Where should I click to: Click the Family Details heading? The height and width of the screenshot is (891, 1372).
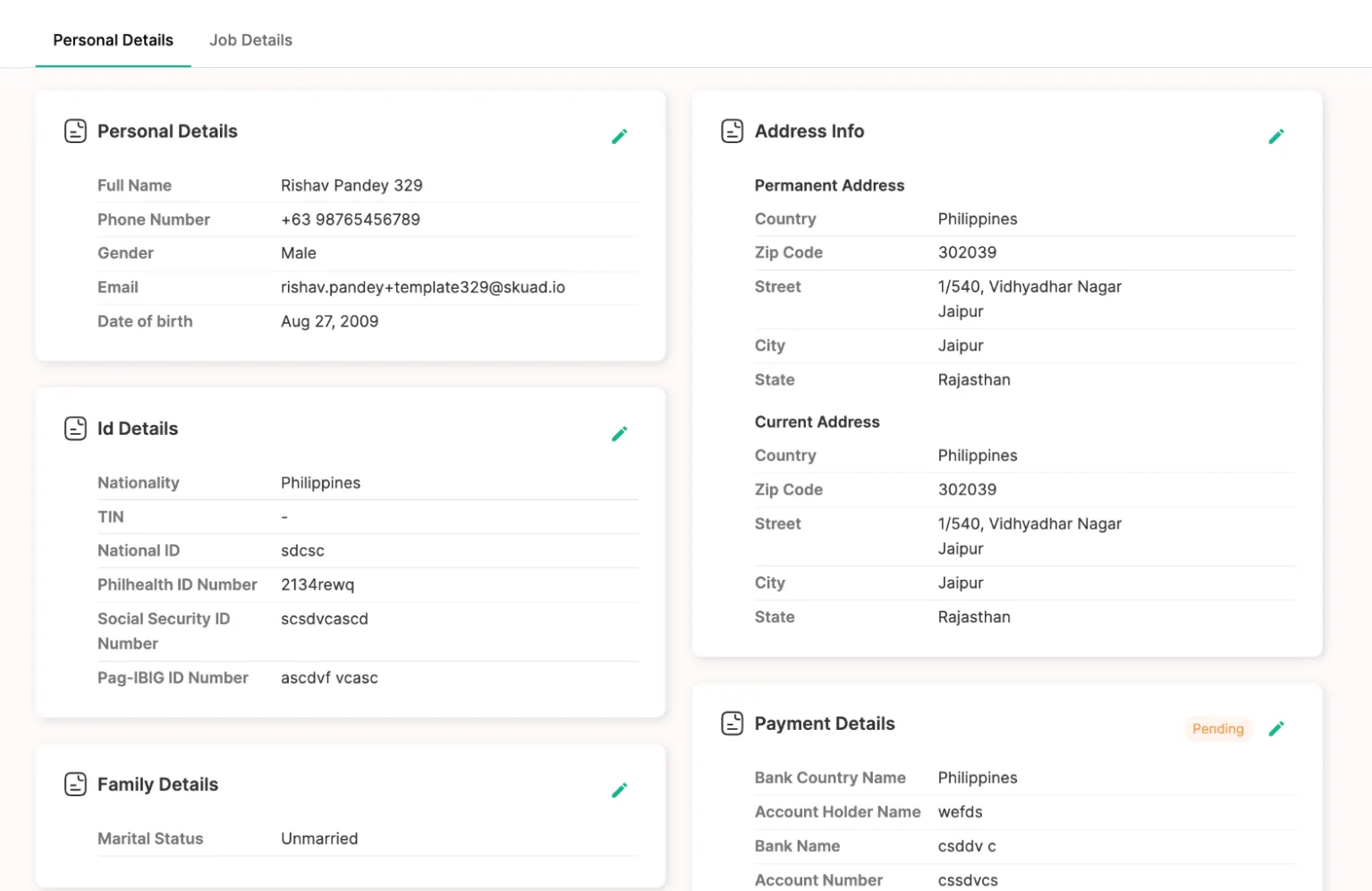[x=157, y=785]
